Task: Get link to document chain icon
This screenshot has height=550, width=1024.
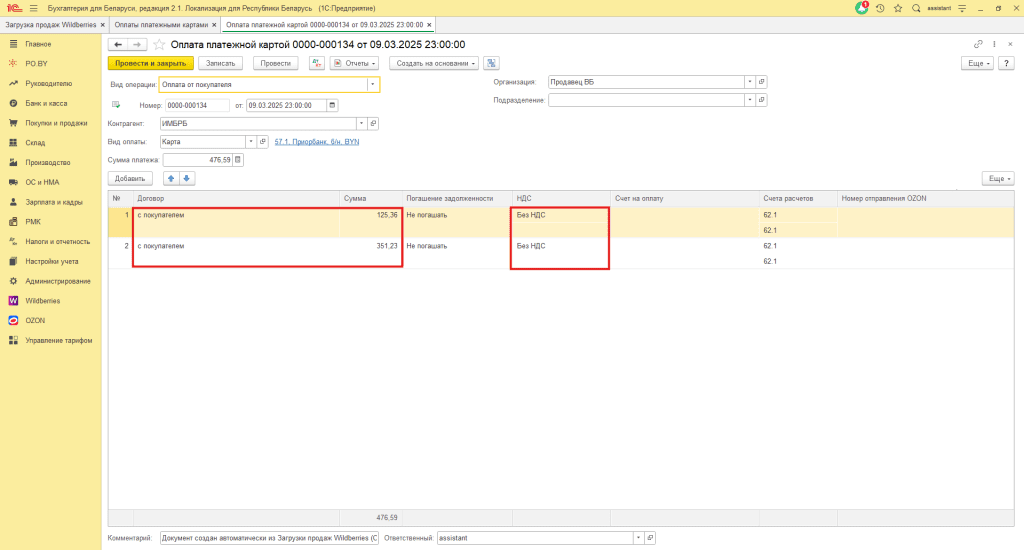Action: (x=978, y=44)
